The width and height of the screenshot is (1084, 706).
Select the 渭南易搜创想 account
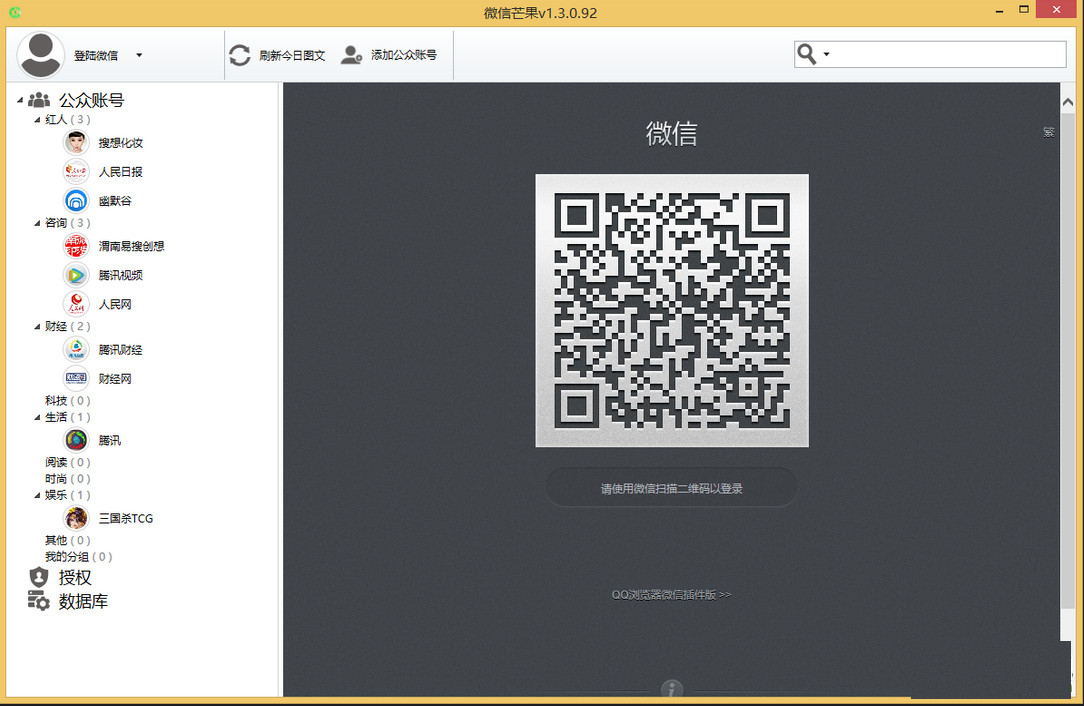[131, 246]
